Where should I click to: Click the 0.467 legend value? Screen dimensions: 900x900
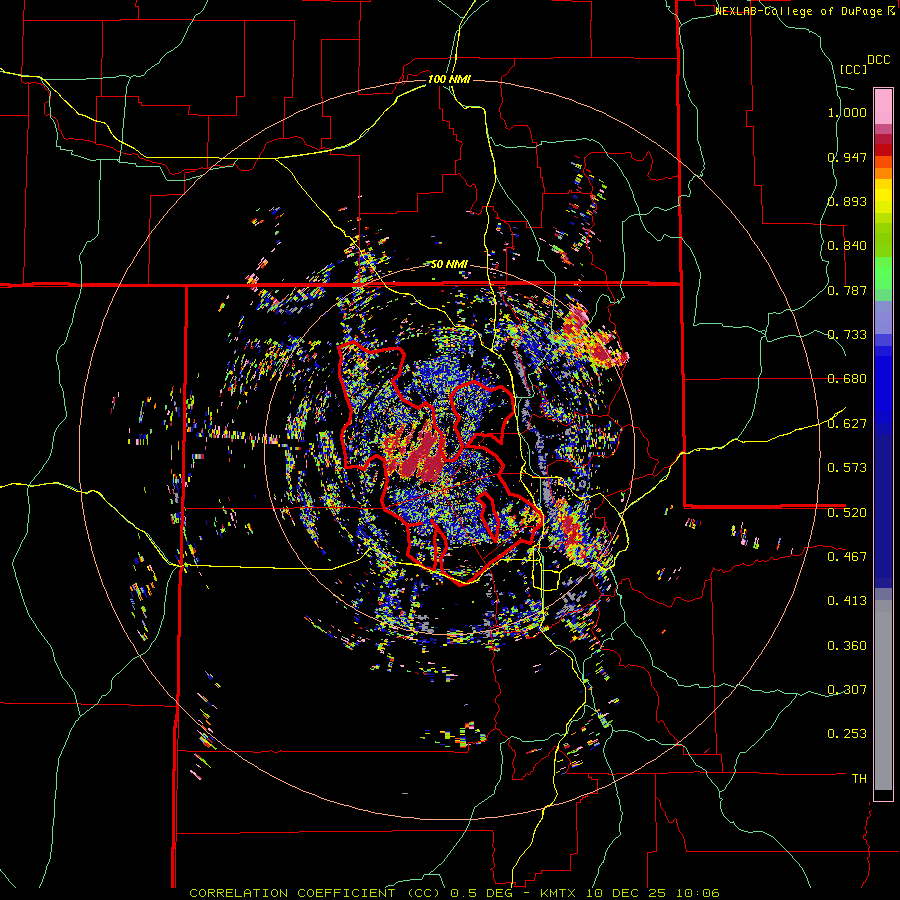coord(847,557)
